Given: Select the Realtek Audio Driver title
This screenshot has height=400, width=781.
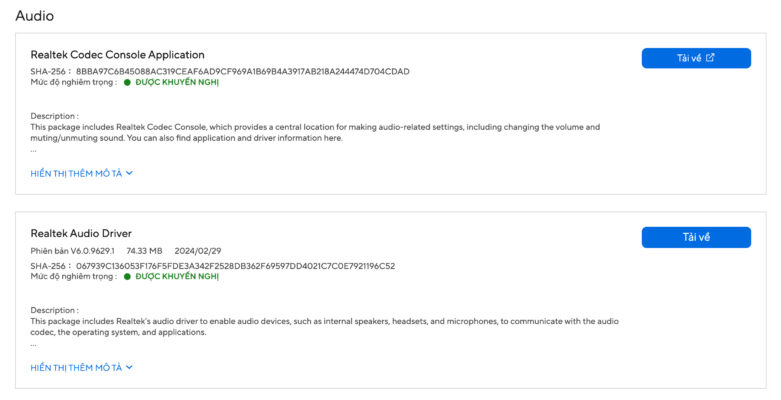Looking at the screenshot, I should pos(81,233).
